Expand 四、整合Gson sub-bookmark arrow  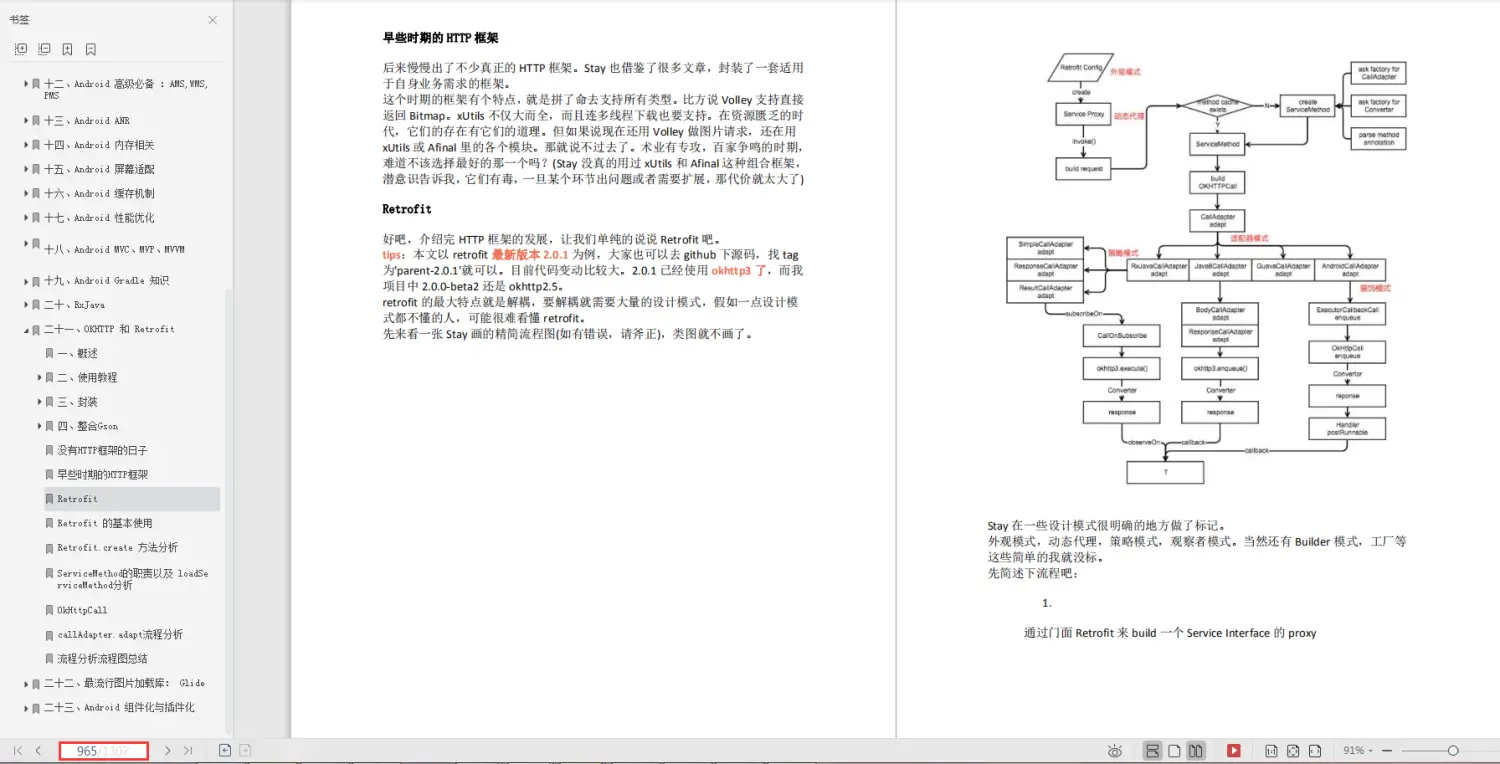[x=39, y=426]
